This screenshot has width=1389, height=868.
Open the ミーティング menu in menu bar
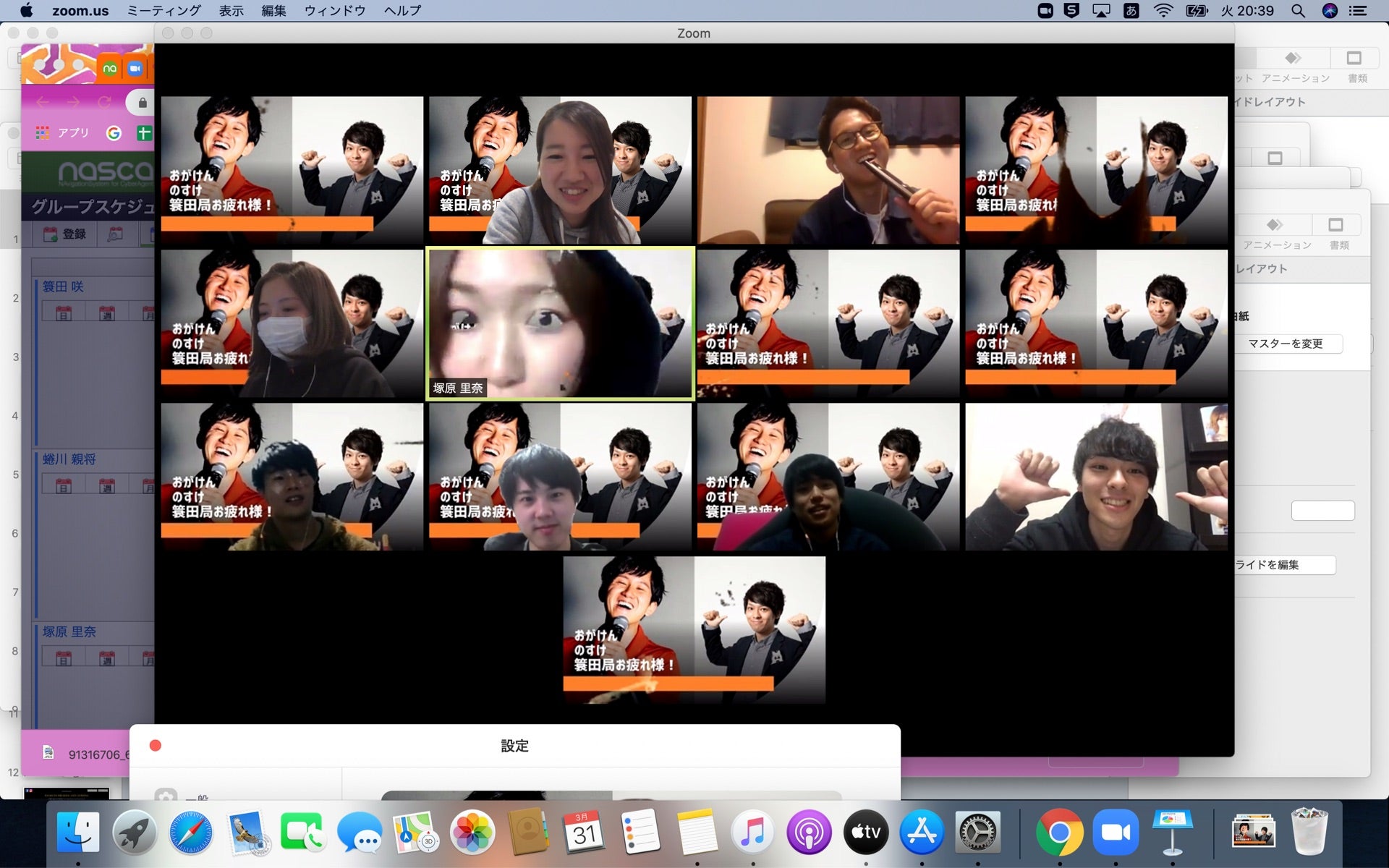163,11
